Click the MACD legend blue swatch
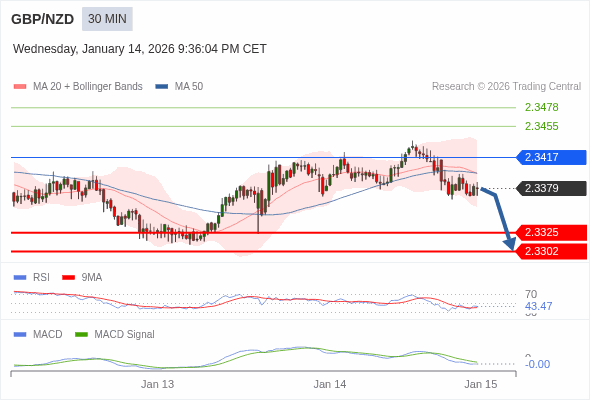The image size is (590, 400). (x=20, y=335)
